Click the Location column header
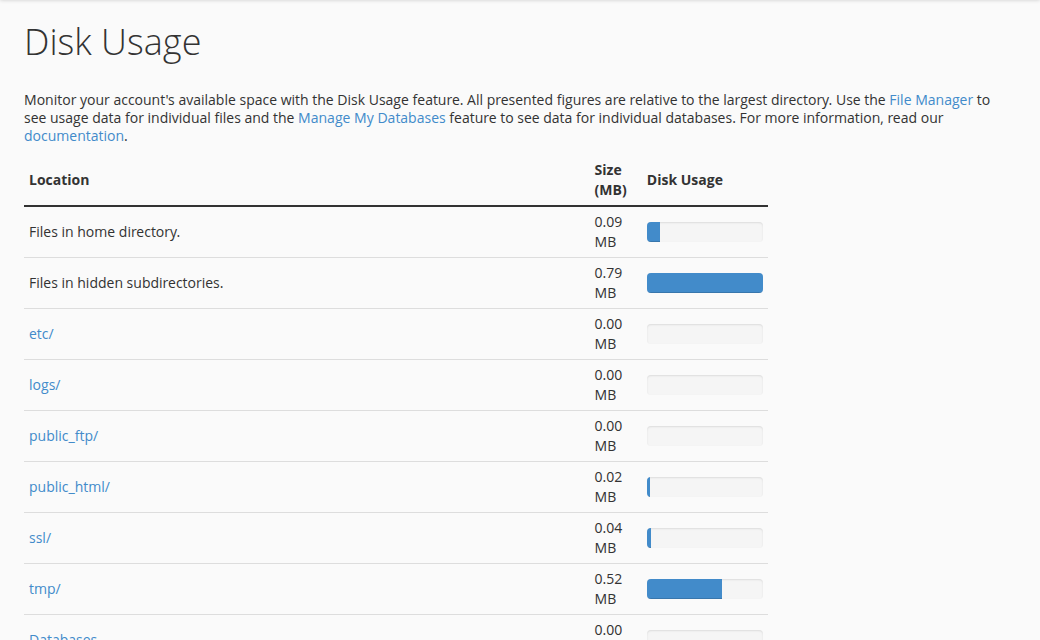The height and width of the screenshot is (640, 1040). [59, 180]
